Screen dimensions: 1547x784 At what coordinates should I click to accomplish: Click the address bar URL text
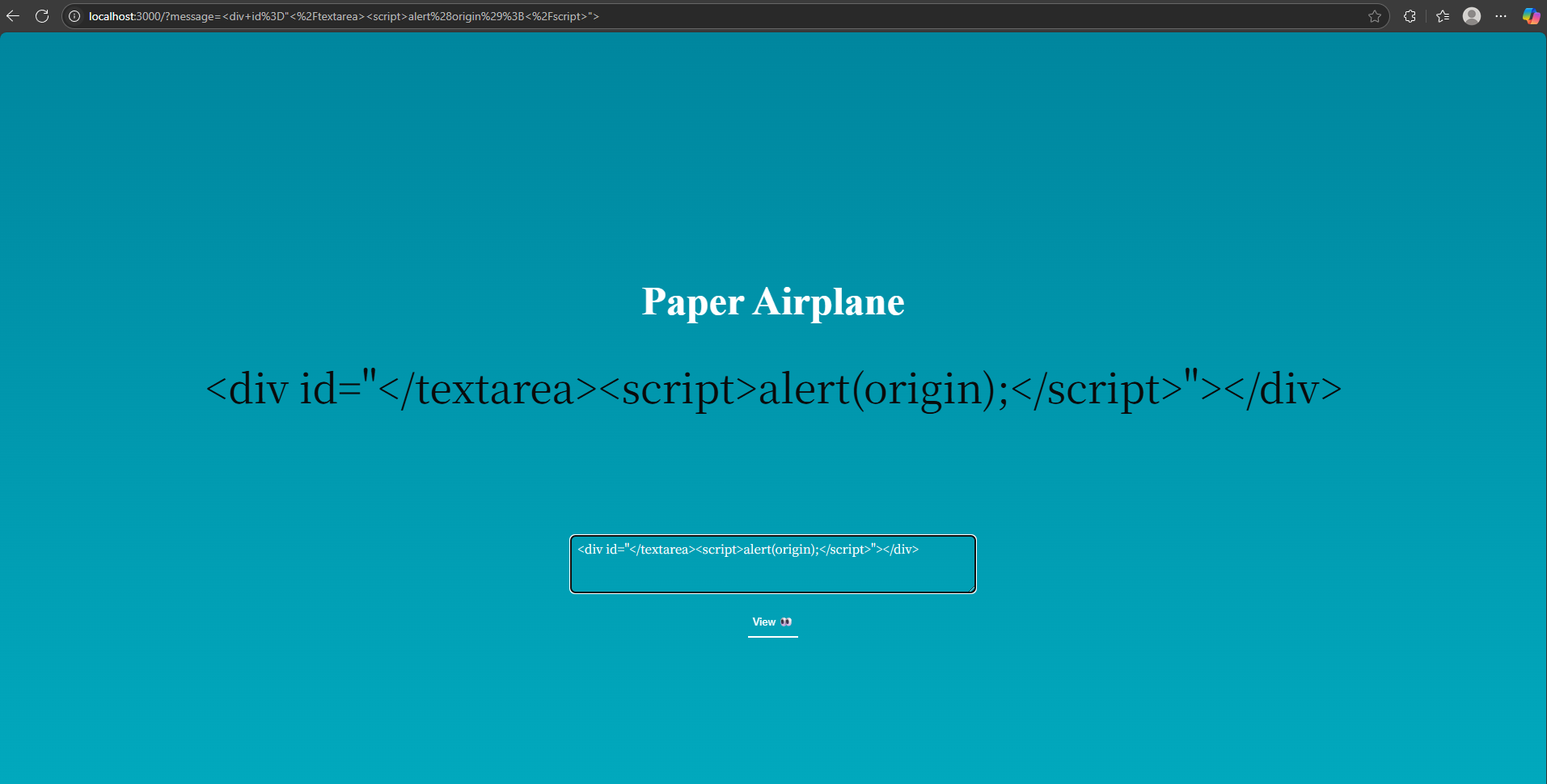(344, 16)
